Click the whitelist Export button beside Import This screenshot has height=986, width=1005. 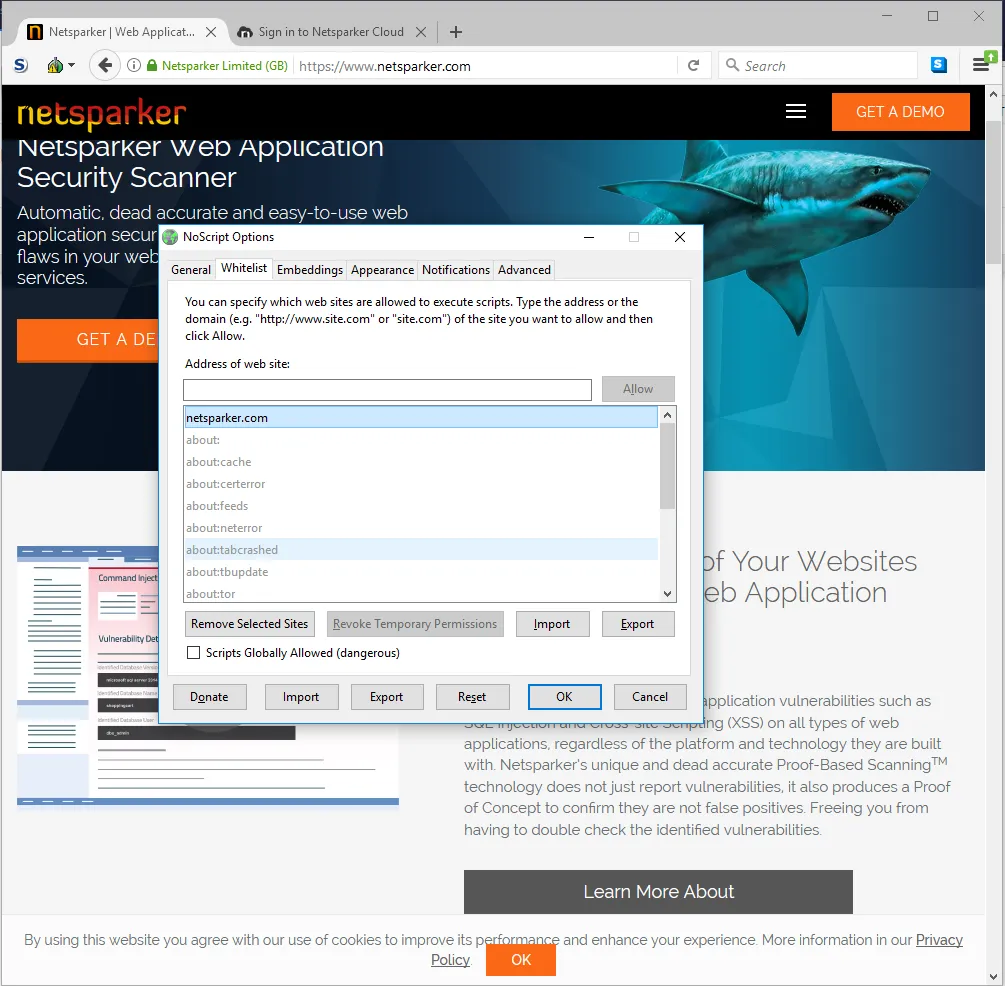point(638,624)
